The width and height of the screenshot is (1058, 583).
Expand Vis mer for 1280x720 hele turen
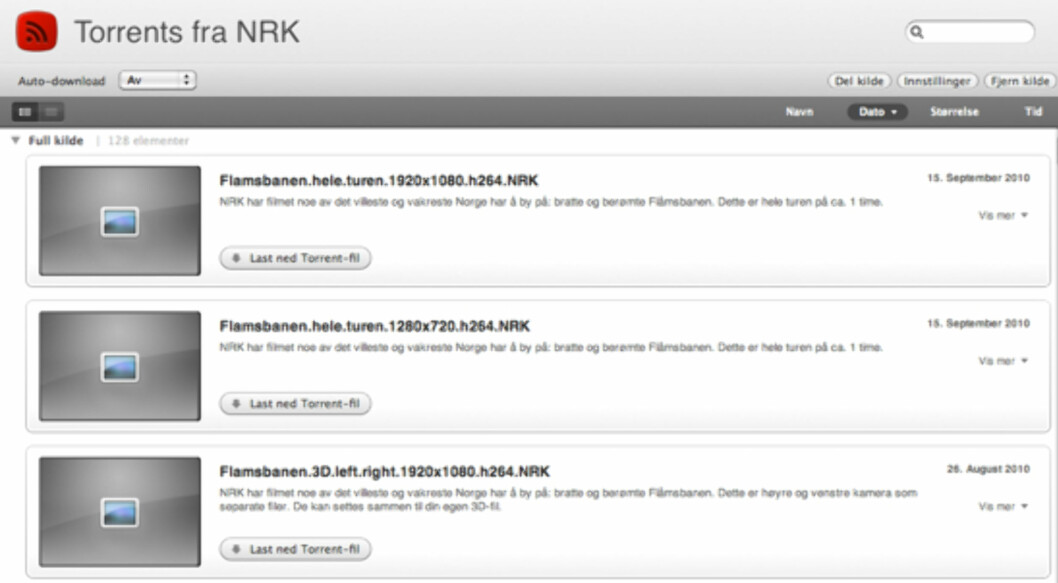1003,361
